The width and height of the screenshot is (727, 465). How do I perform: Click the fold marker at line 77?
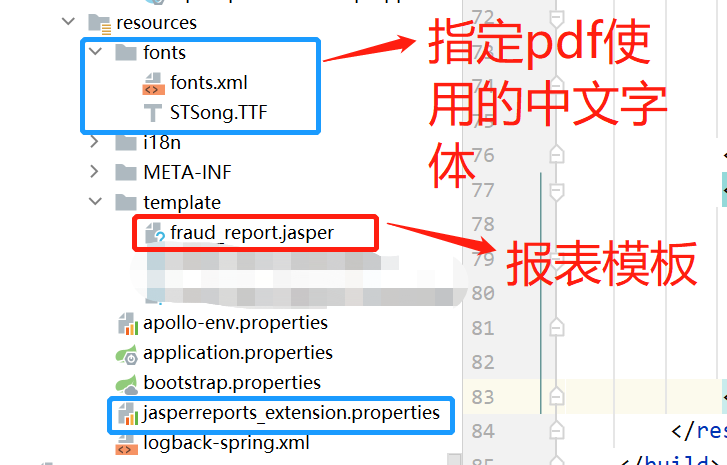556,191
